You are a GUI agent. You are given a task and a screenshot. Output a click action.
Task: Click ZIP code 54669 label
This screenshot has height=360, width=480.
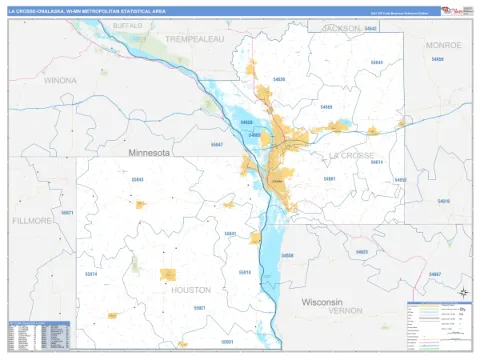pyautogui.click(x=326, y=107)
